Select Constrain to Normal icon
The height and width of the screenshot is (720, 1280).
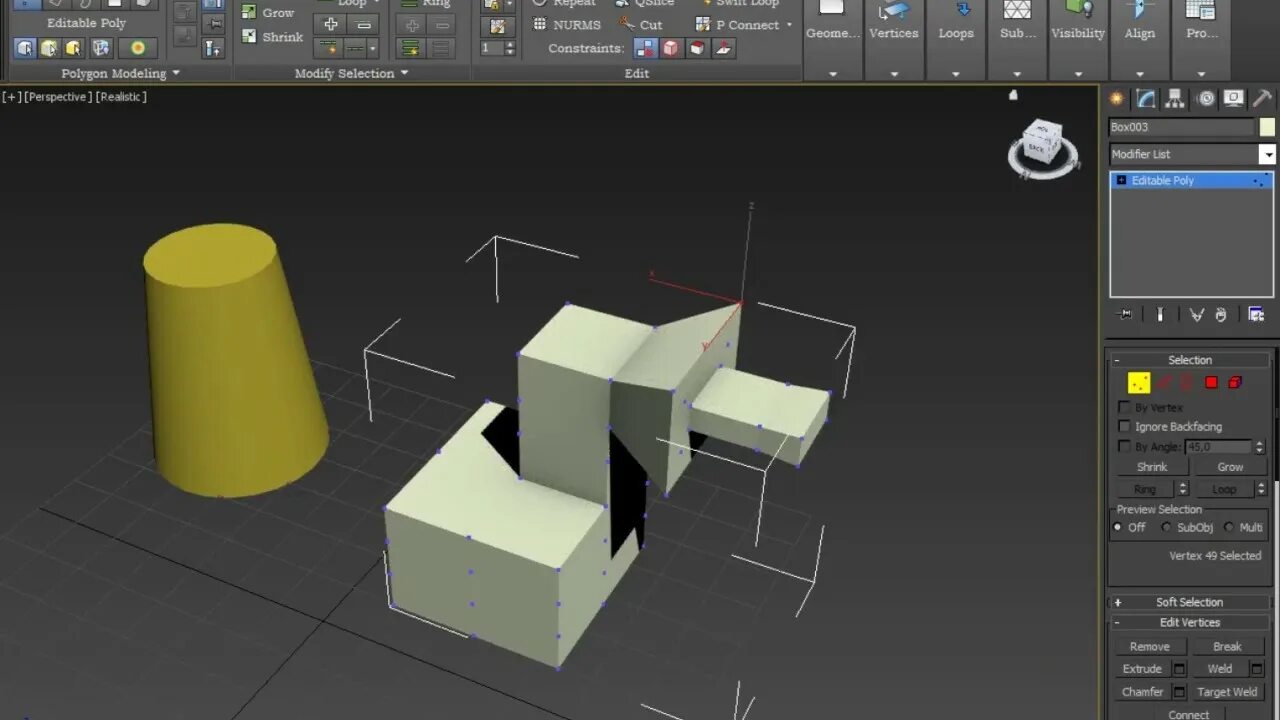click(723, 48)
